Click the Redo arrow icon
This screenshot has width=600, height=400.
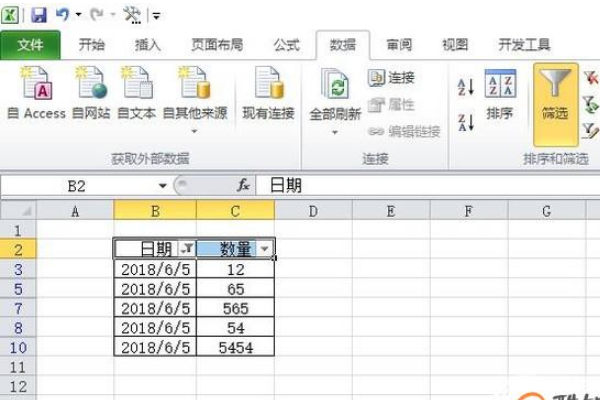pos(96,15)
